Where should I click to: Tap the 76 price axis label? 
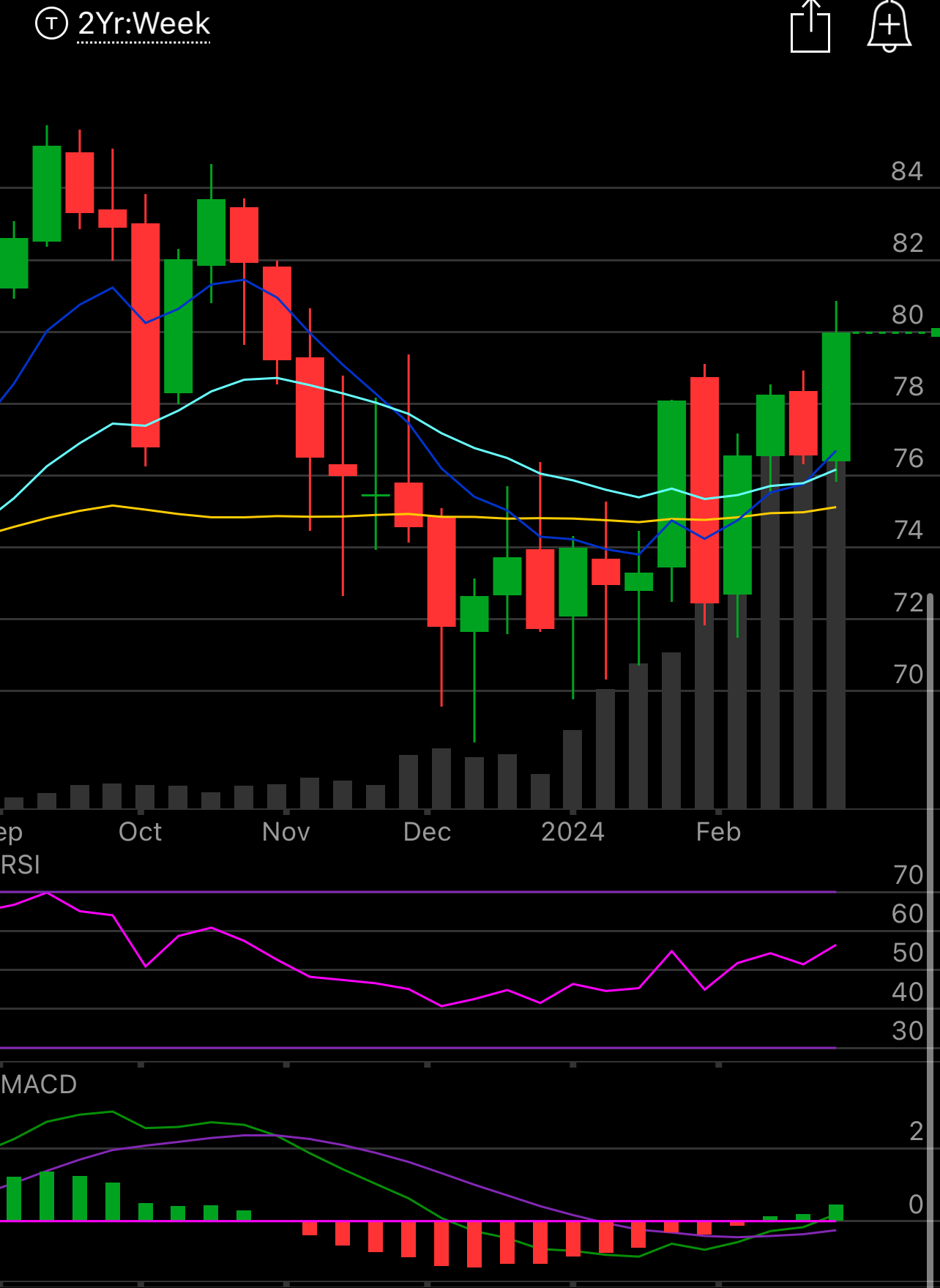[909, 458]
